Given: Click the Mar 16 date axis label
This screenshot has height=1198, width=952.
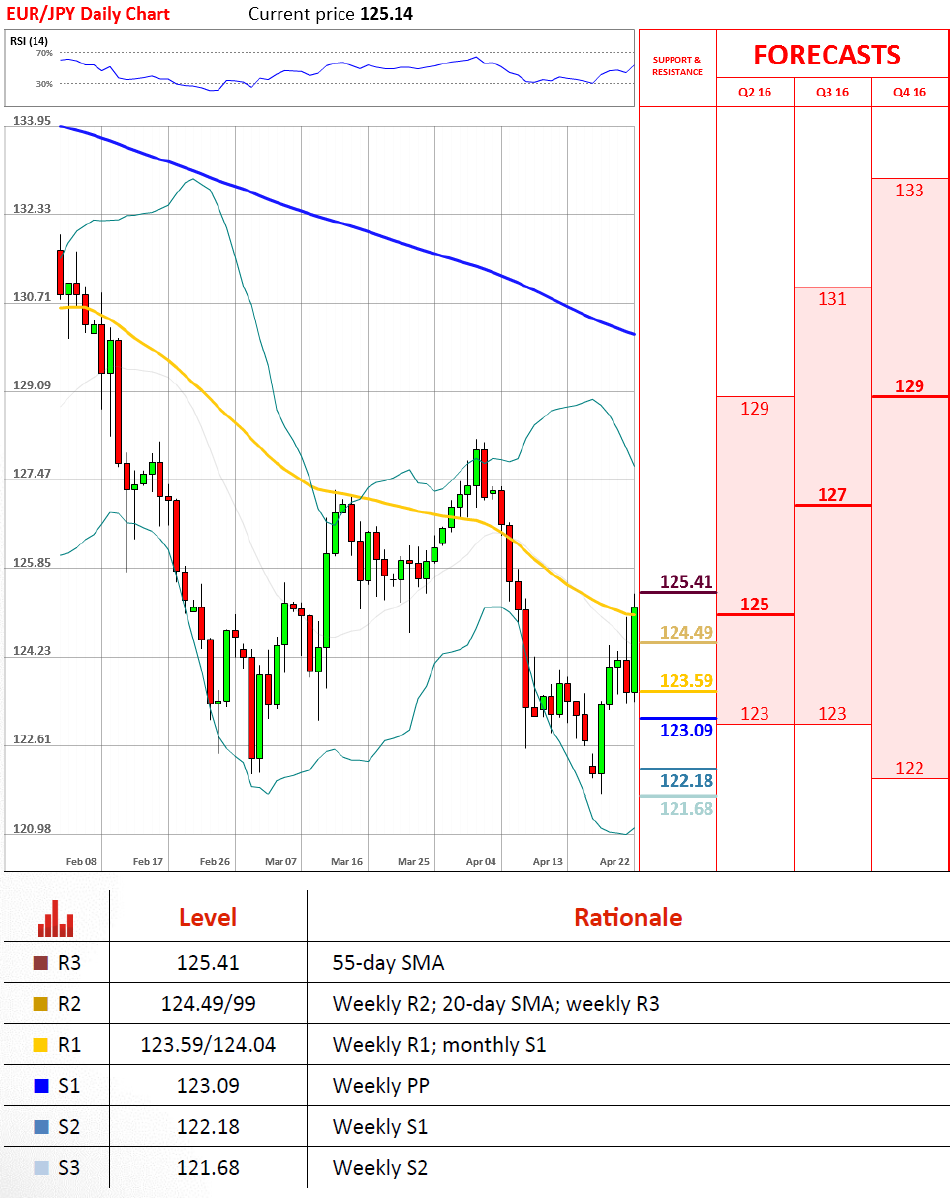Looking at the screenshot, I should [346, 861].
